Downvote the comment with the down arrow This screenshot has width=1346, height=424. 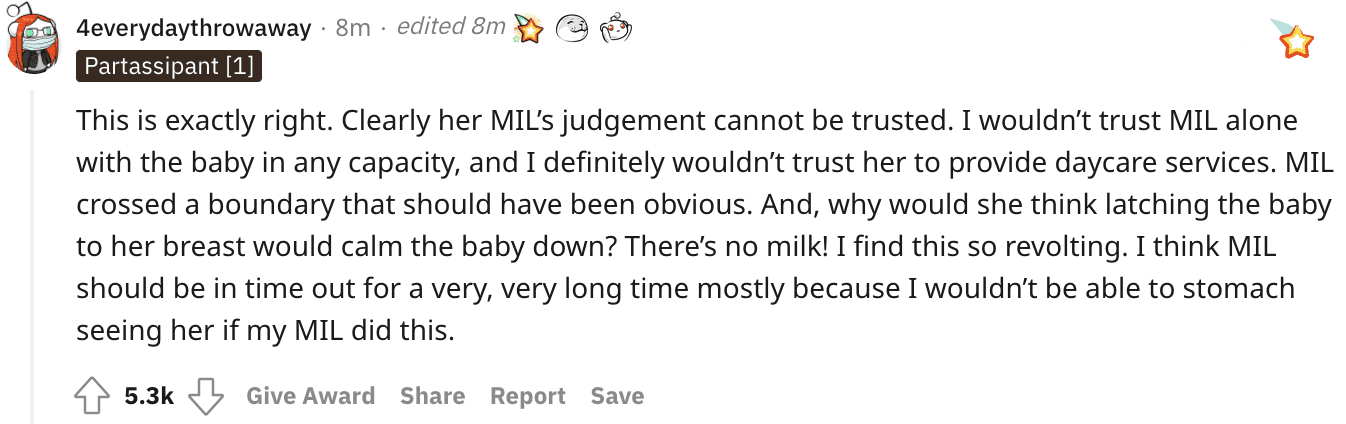pos(206,396)
